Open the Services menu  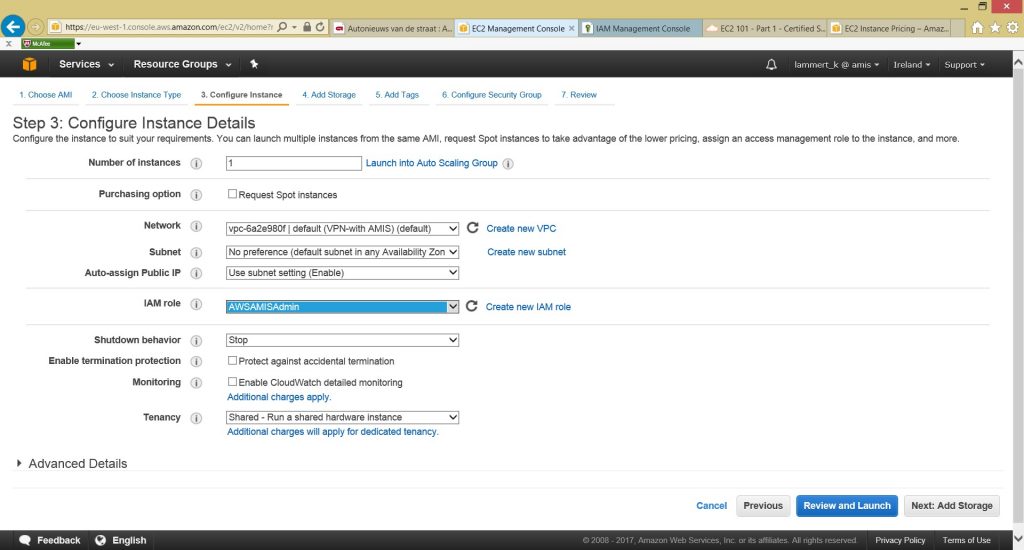pyautogui.click(x=86, y=64)
